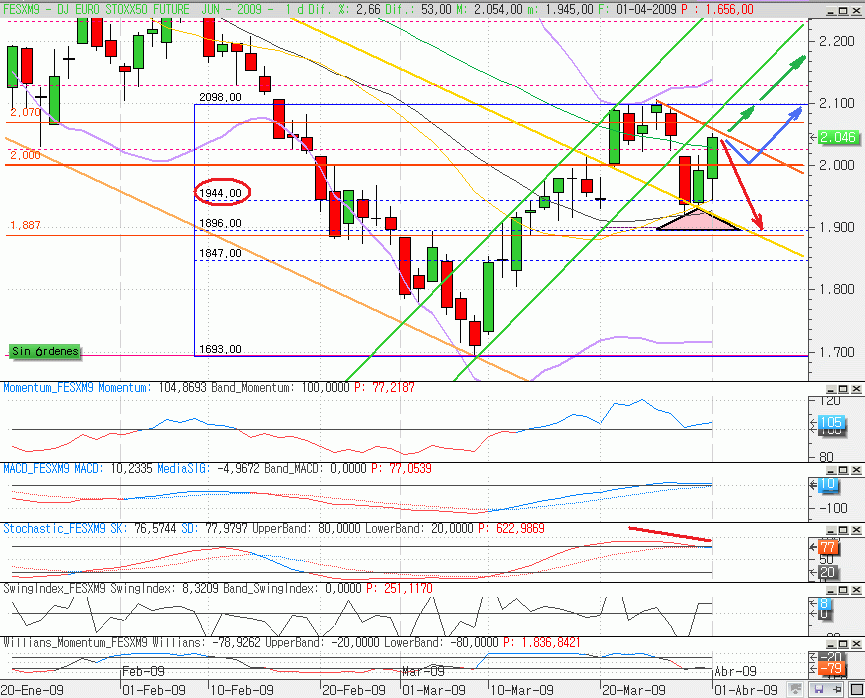865x698 pixels.
Task: Minimize the MACD indicator panel
Action: click(830, 470)
